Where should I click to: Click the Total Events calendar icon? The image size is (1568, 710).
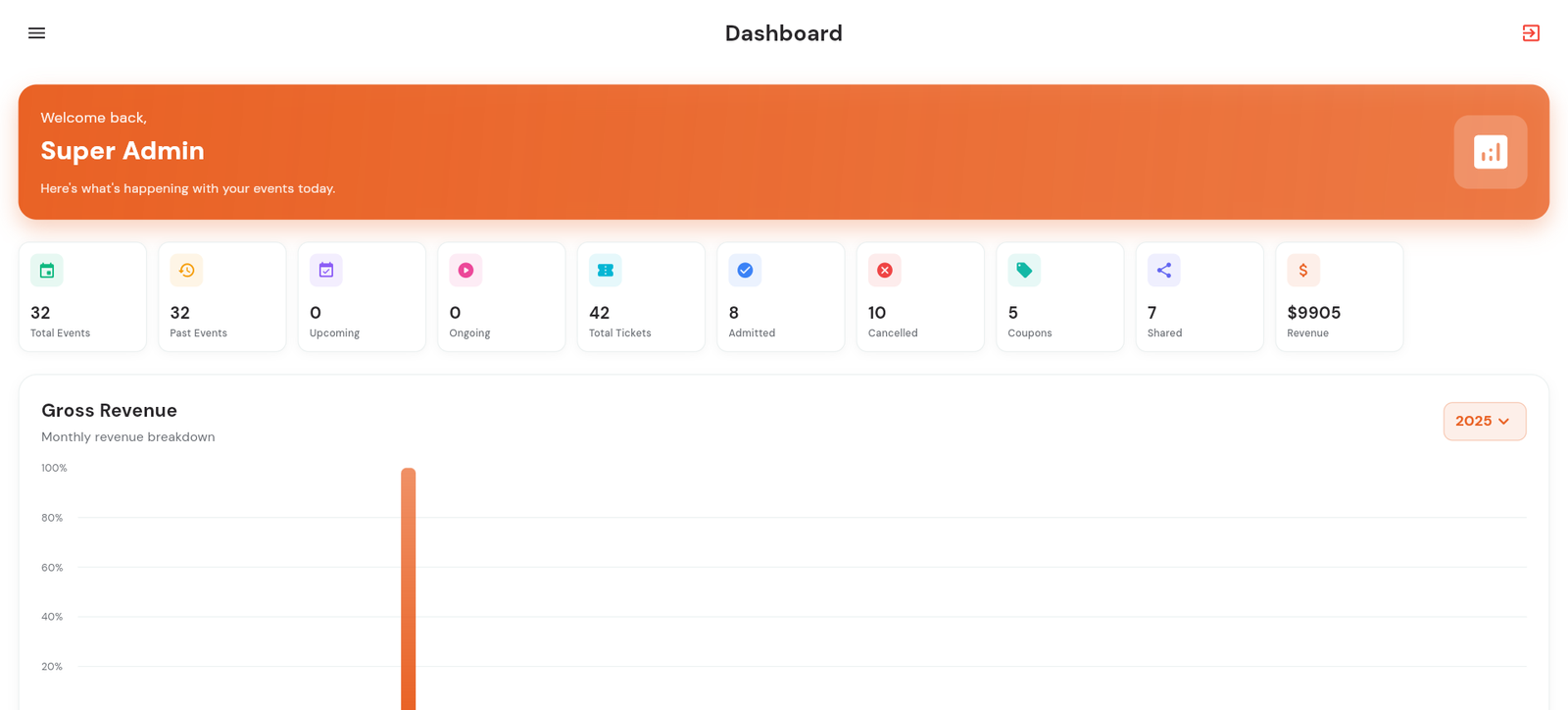[x=47, y=271]
